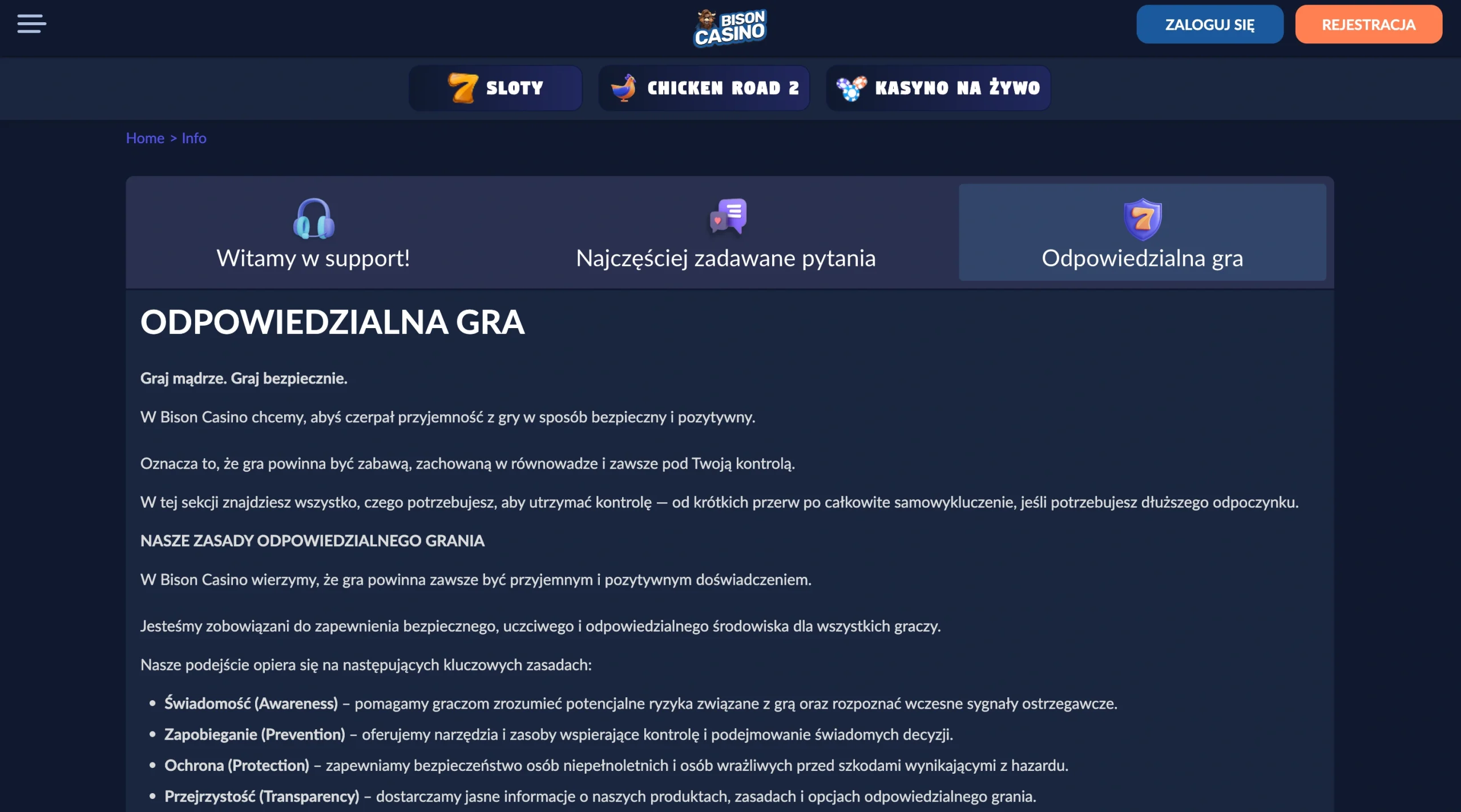
Task: Switch to Witamy w support tab
Action: click(x=313, y=232)
